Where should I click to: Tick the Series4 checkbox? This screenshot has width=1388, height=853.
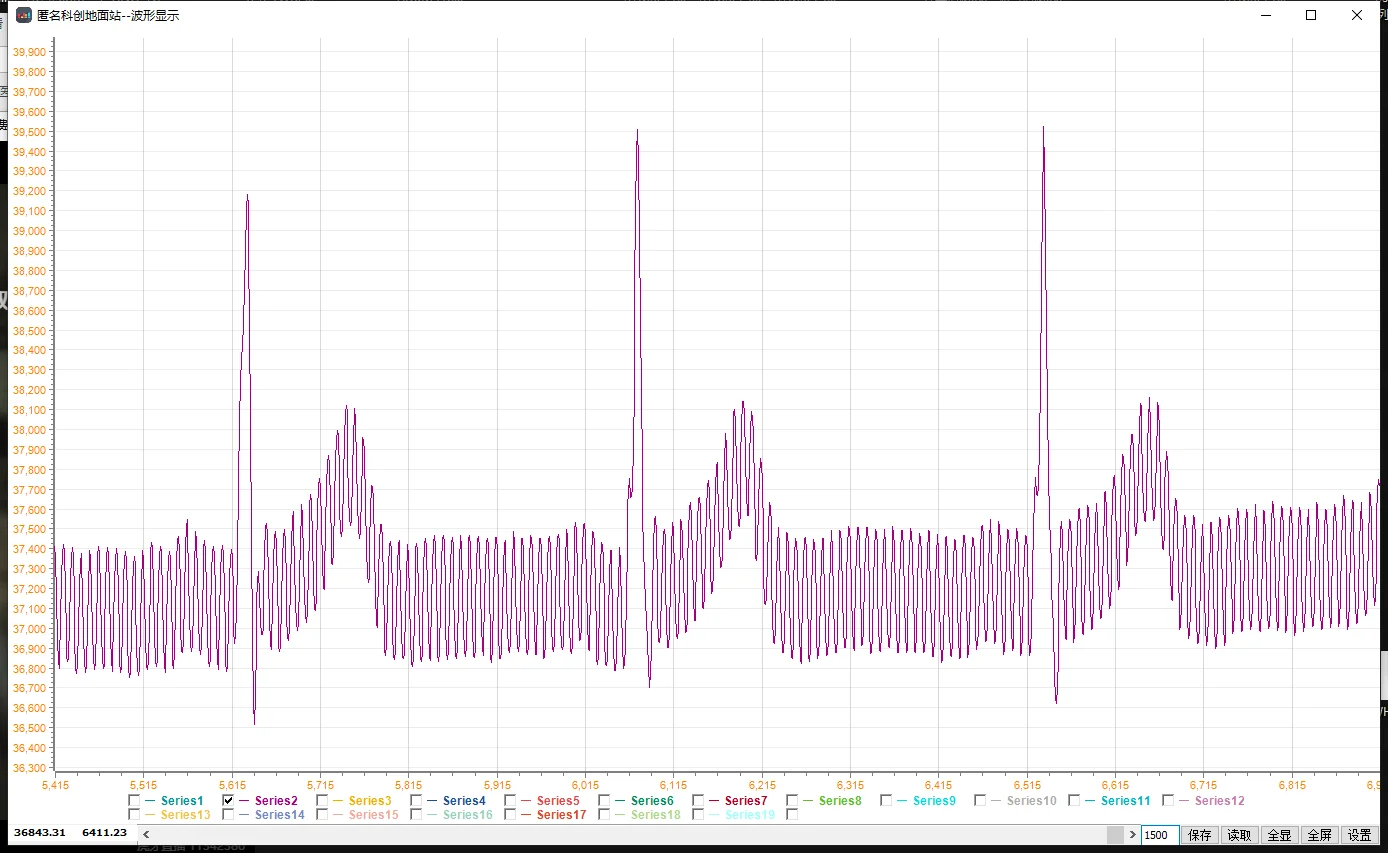point(416,800)
